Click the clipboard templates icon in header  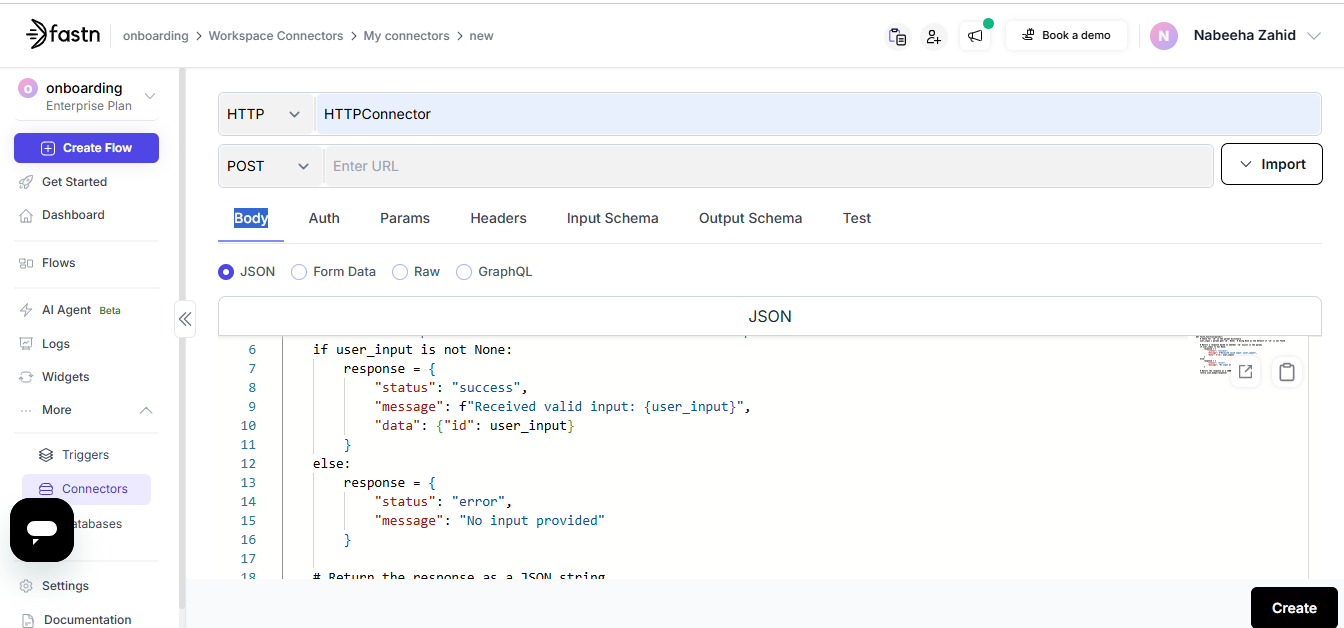pos(897,36)
